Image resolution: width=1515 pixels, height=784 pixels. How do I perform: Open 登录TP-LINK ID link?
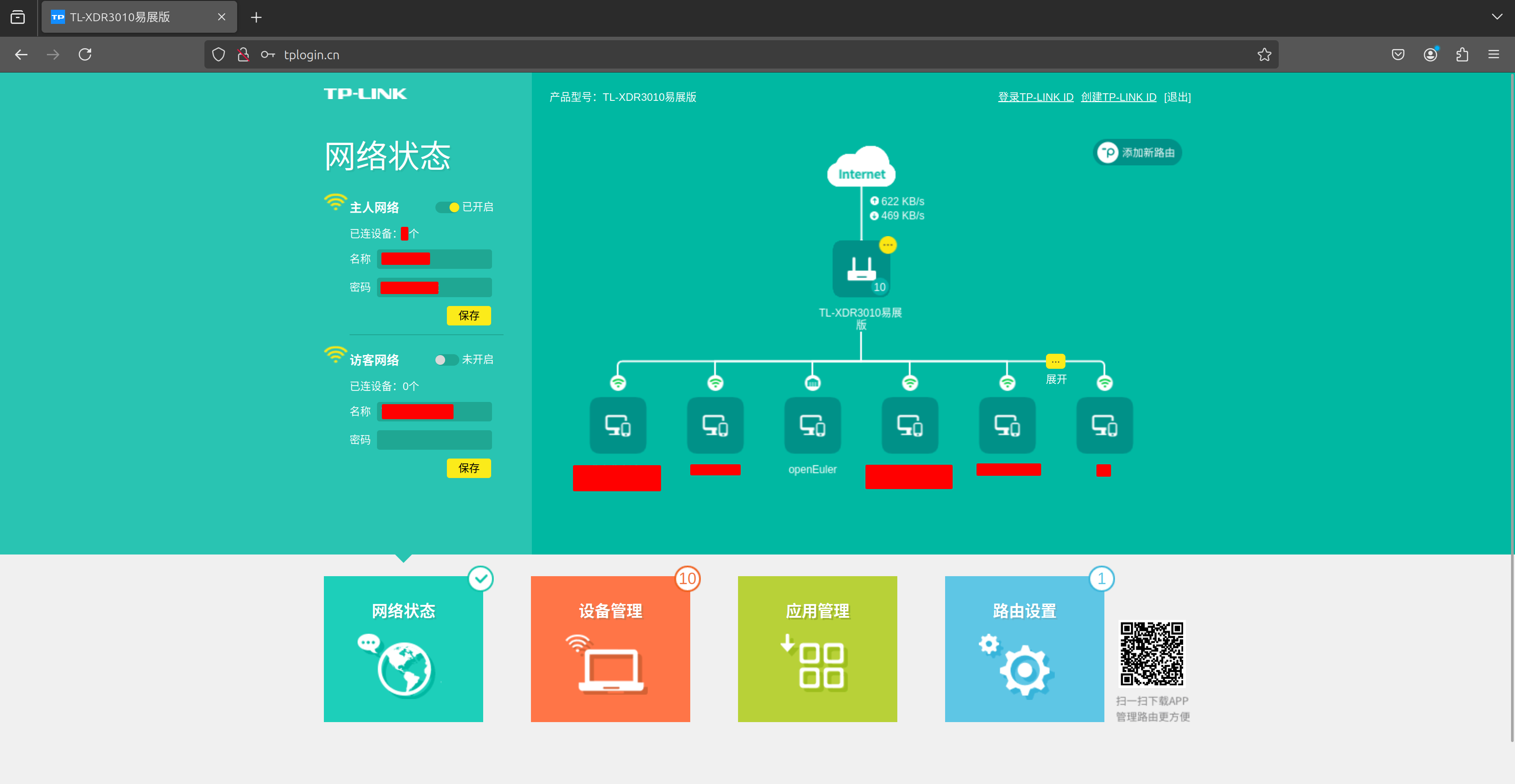1036,97
